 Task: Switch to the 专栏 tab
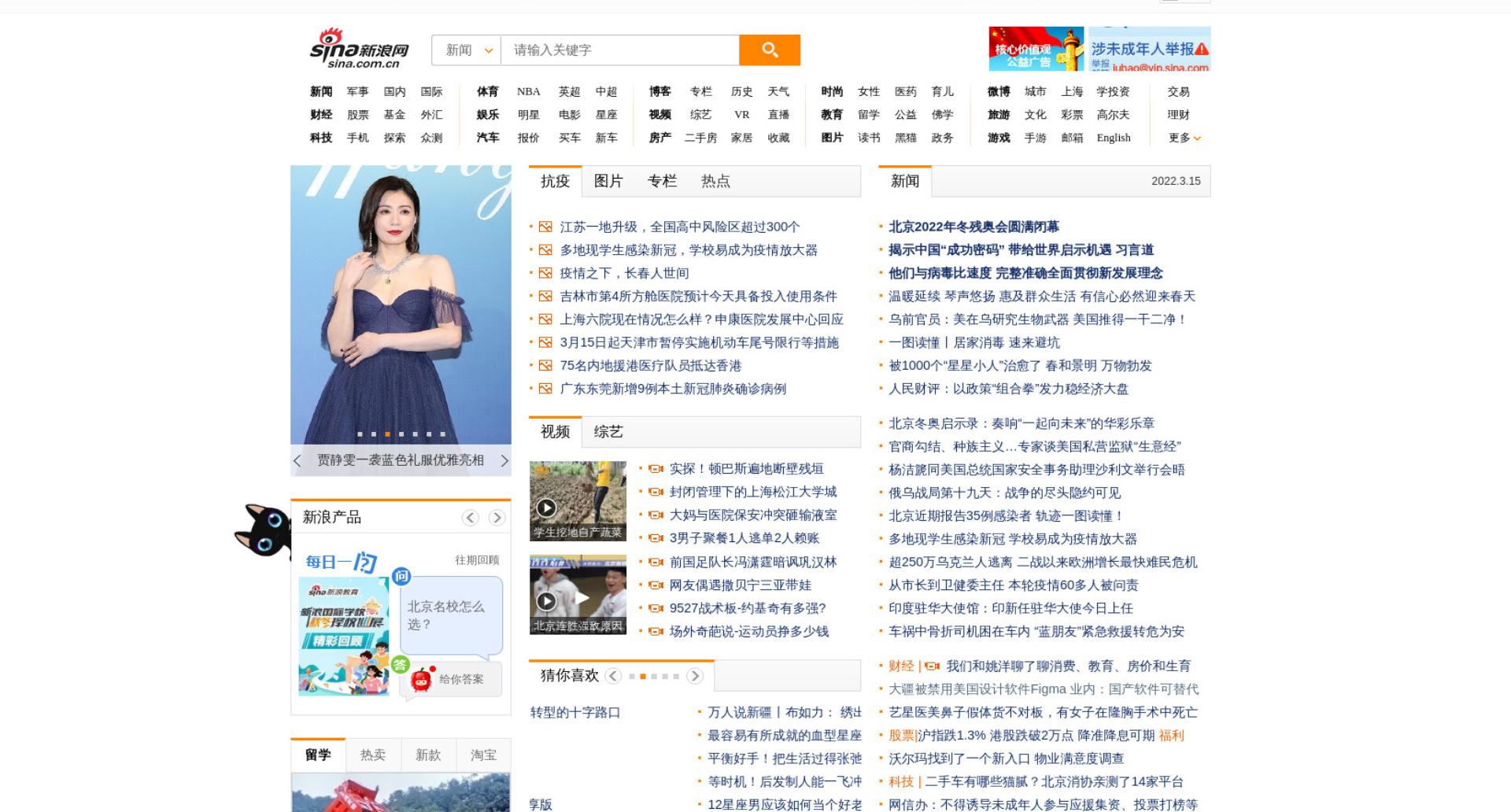tap(662, 181)
